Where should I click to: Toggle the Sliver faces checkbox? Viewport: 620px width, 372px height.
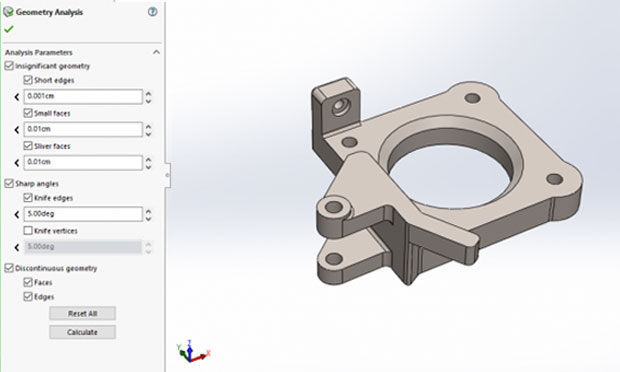tap(28, 146)
